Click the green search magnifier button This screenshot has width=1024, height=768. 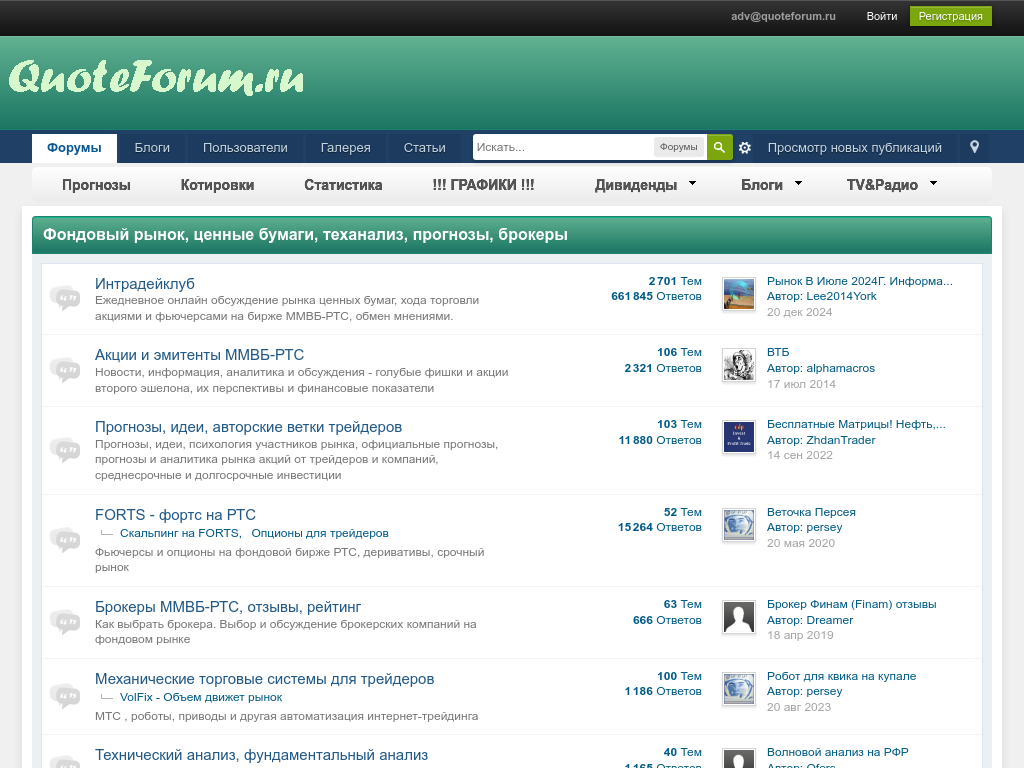pos(719,147)
